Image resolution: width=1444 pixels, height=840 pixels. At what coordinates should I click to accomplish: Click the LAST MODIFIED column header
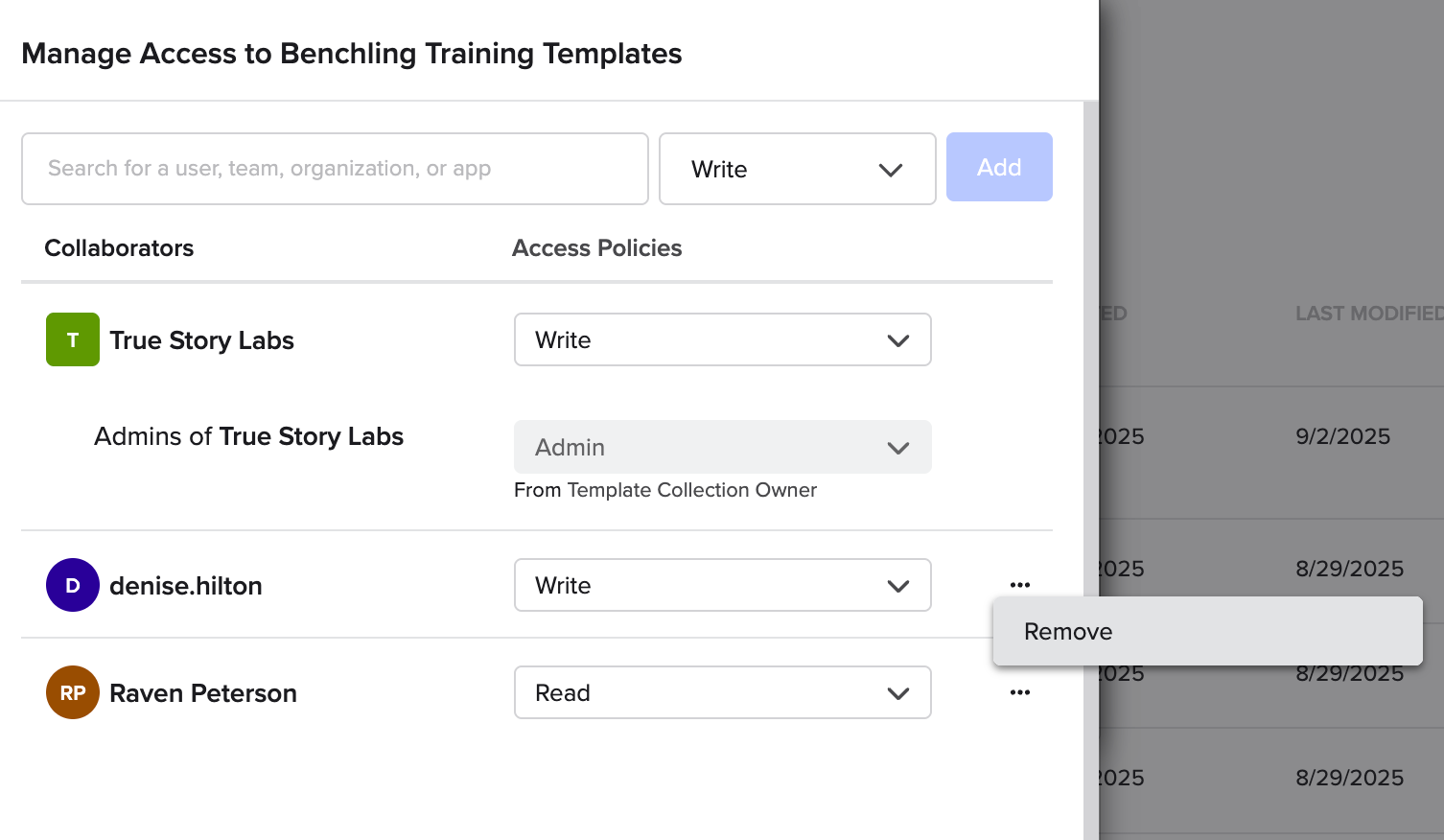(1368, 314)
